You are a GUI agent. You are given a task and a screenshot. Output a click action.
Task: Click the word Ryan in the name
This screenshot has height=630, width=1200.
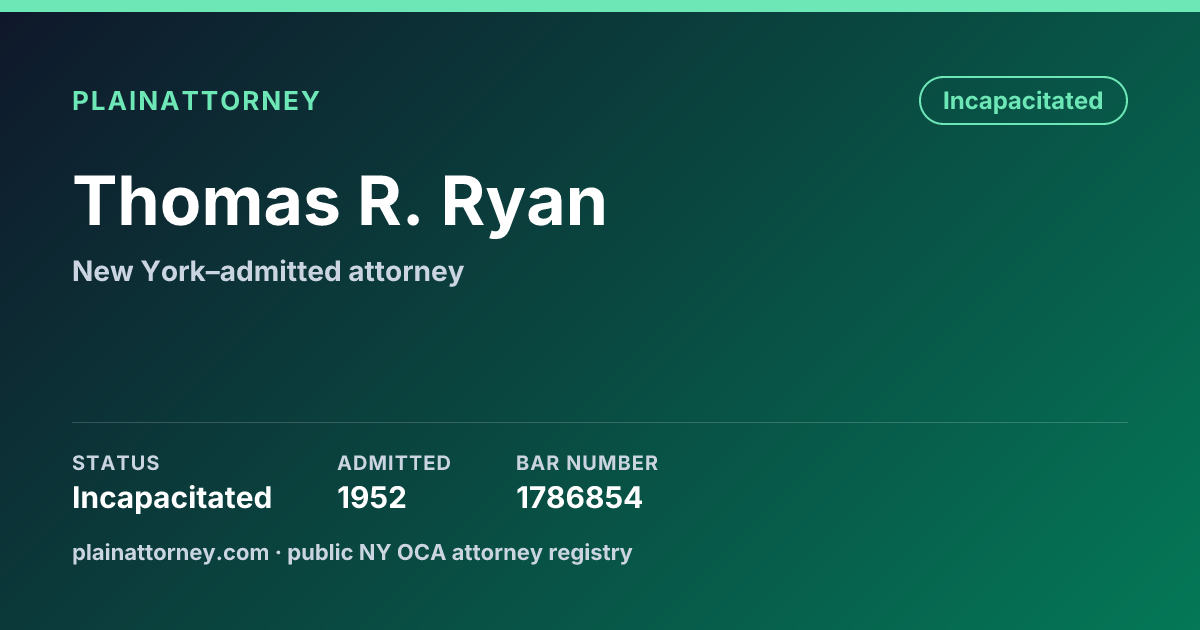click(x=525, y=203)
